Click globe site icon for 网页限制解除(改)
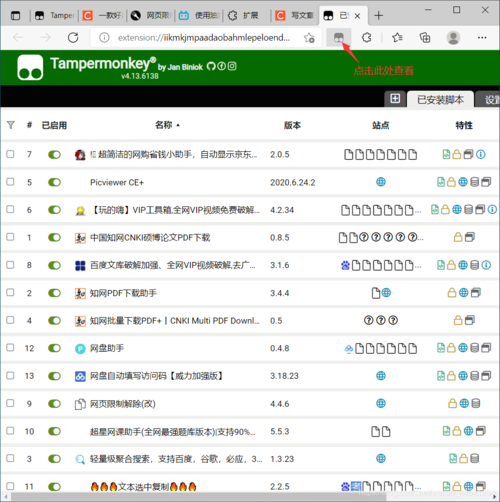Screen dimensions: 500x502 coord(381,403)
